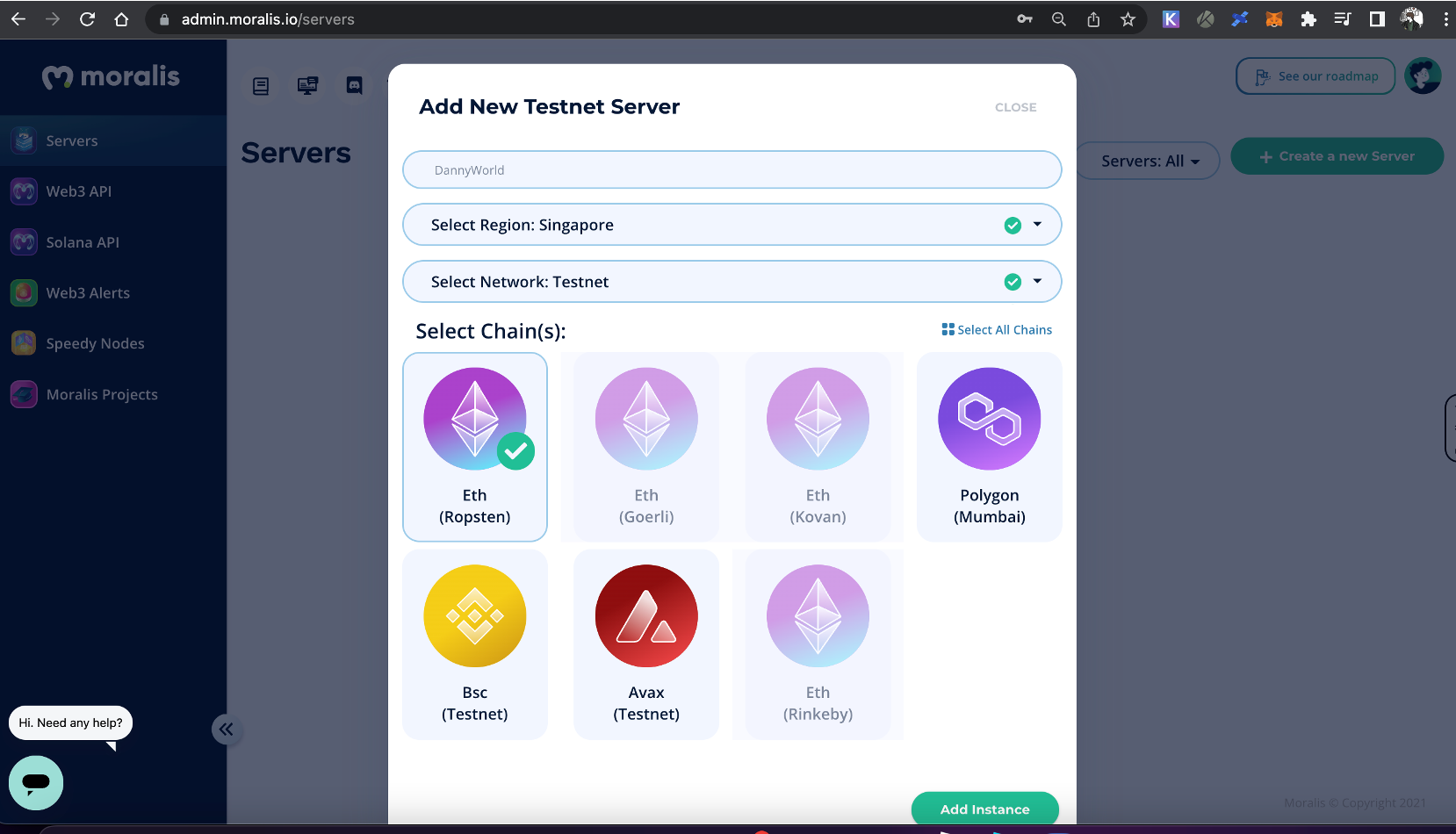
Task: Open Speedy Nodes in the sidebar
Action: (113, 343)
